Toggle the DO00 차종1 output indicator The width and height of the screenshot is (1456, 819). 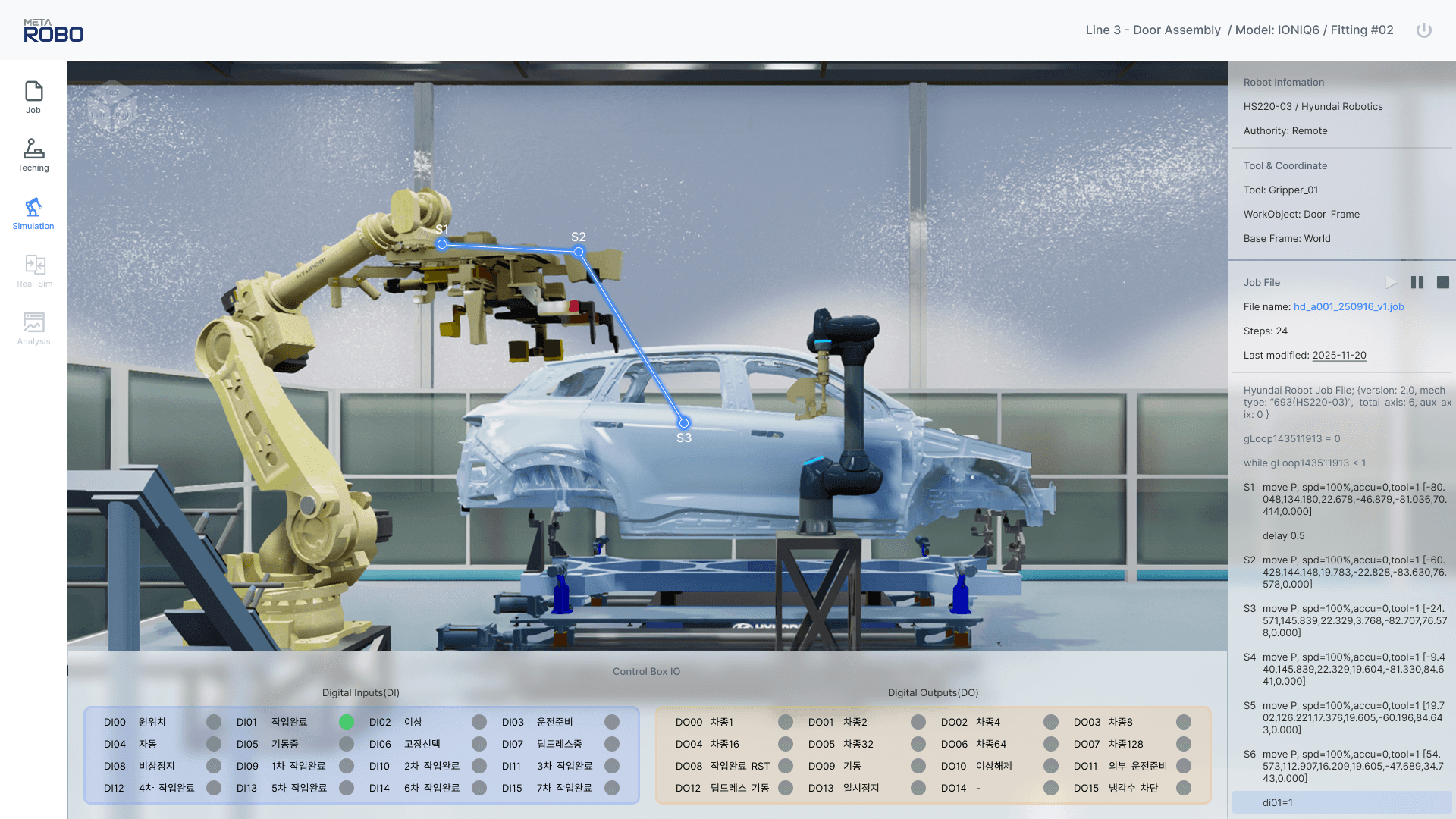tap(786, 722)
